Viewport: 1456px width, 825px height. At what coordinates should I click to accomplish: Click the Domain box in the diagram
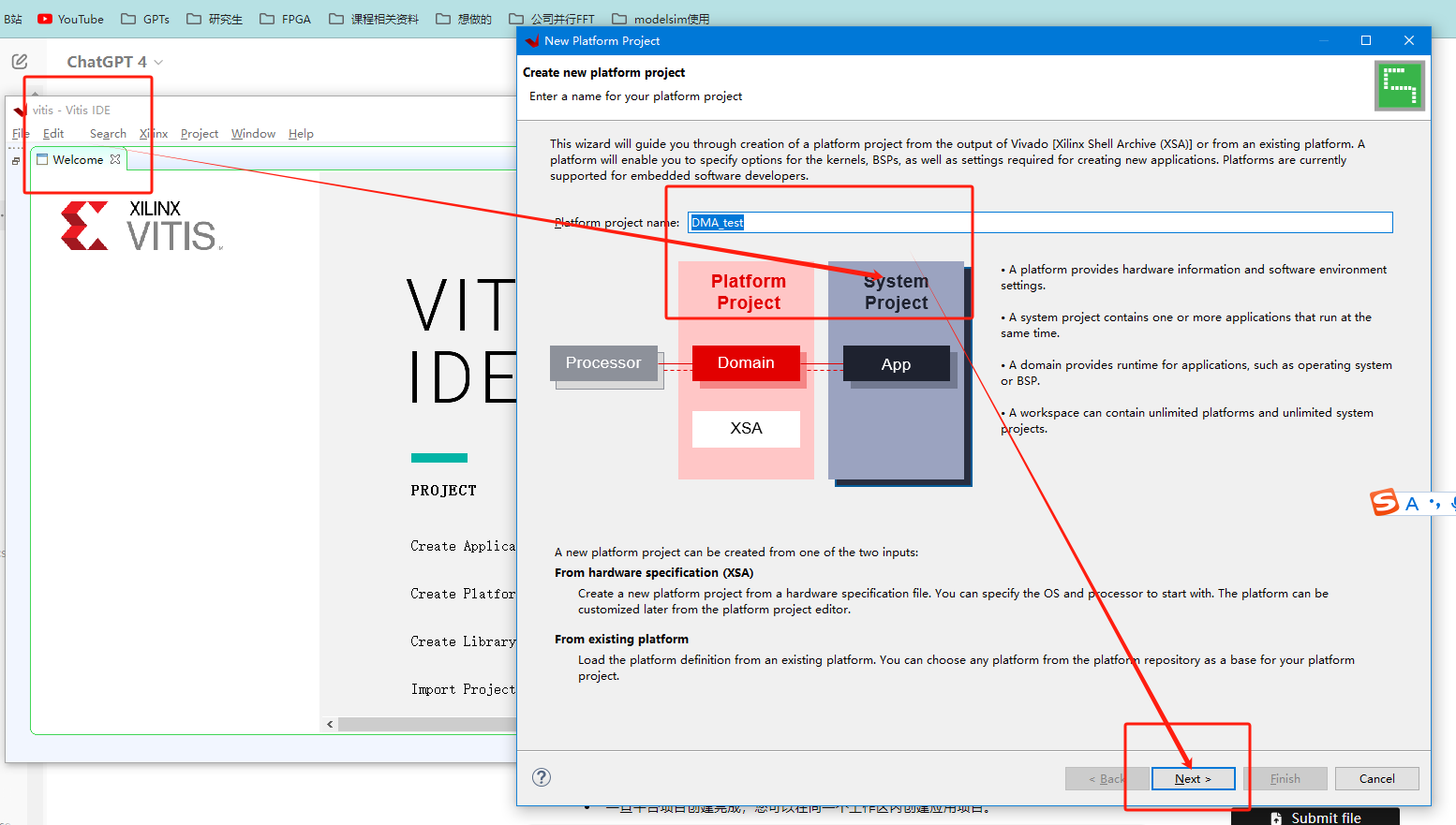pos(746,363)
